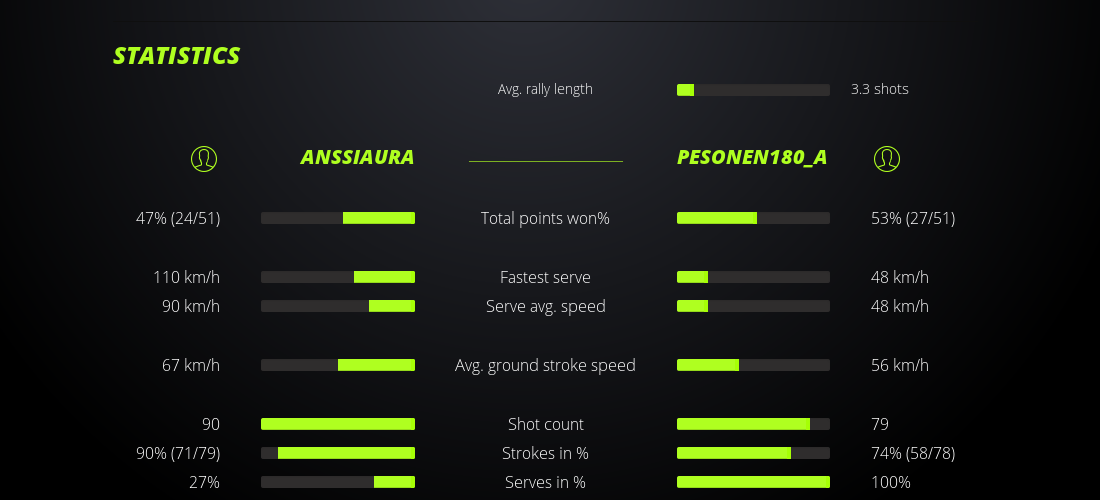1100x500 pixels.
Task: Click the 3.3 shots value
Action: [880, 89]
